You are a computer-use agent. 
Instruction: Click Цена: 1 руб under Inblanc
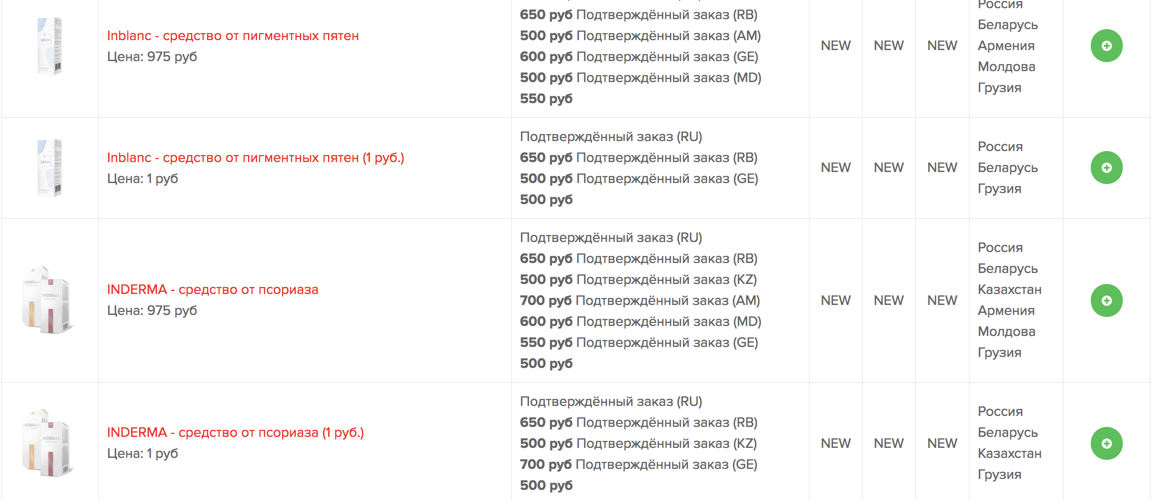pos(142,179)
